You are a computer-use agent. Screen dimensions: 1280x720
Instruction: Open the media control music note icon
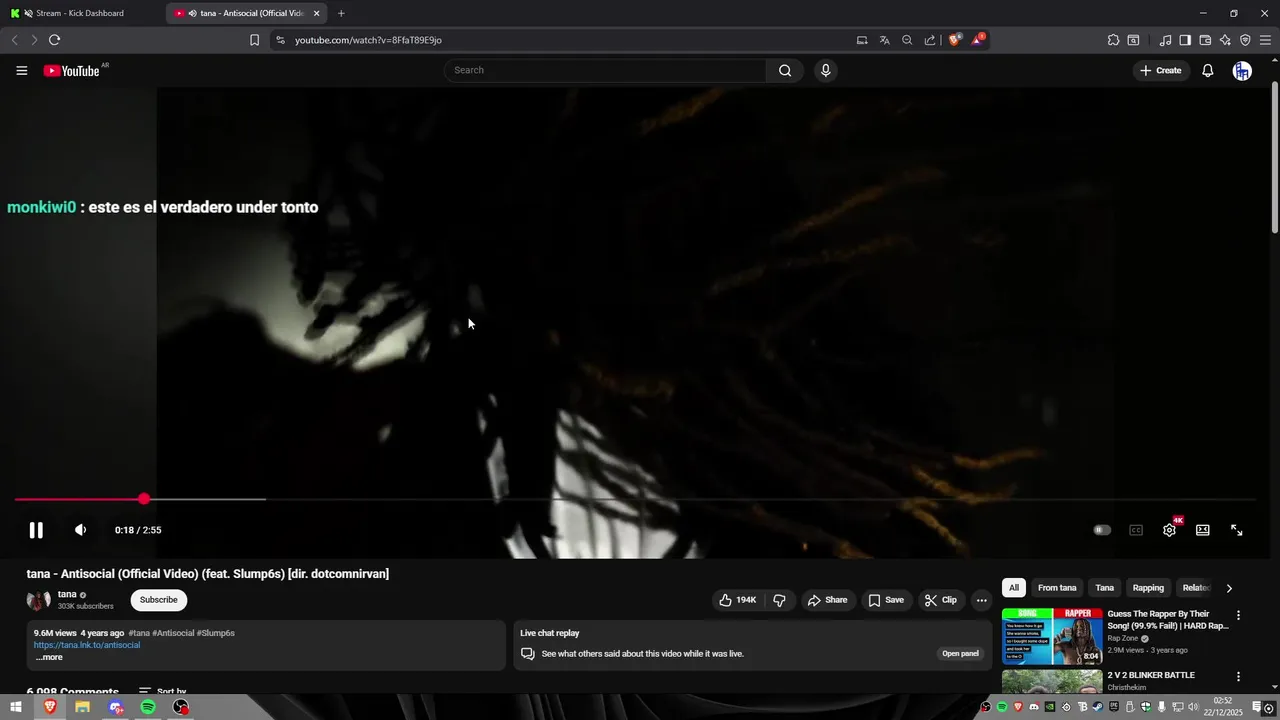coord(1165,40)
